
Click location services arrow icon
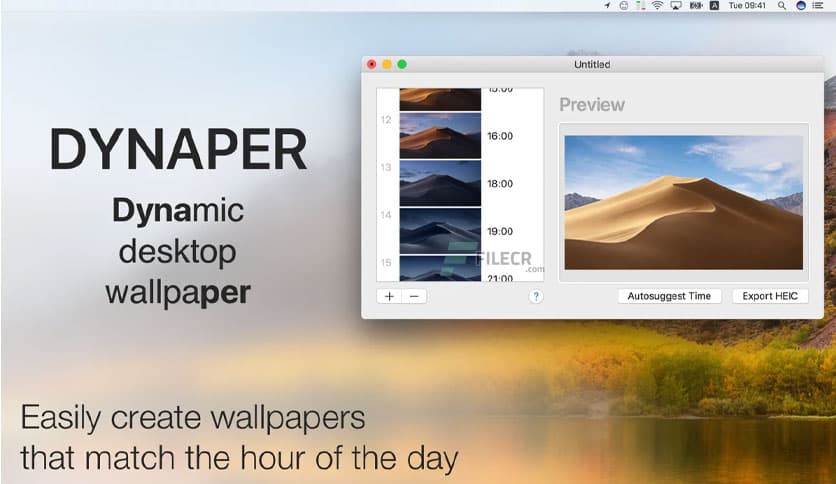click(x=607, y=5)
